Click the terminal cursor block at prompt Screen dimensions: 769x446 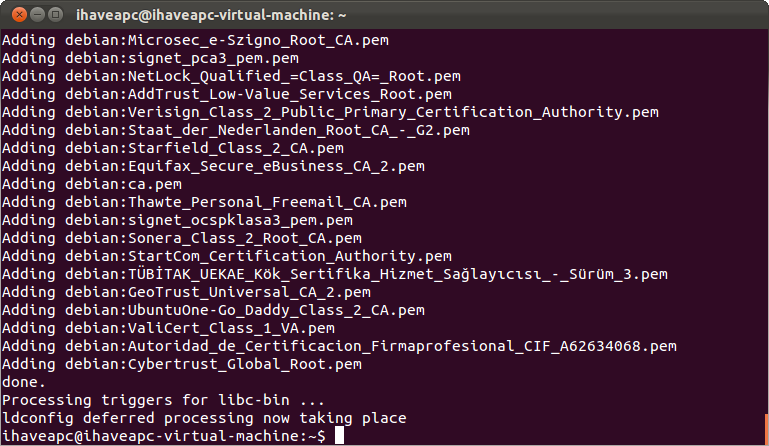(339, 435)
